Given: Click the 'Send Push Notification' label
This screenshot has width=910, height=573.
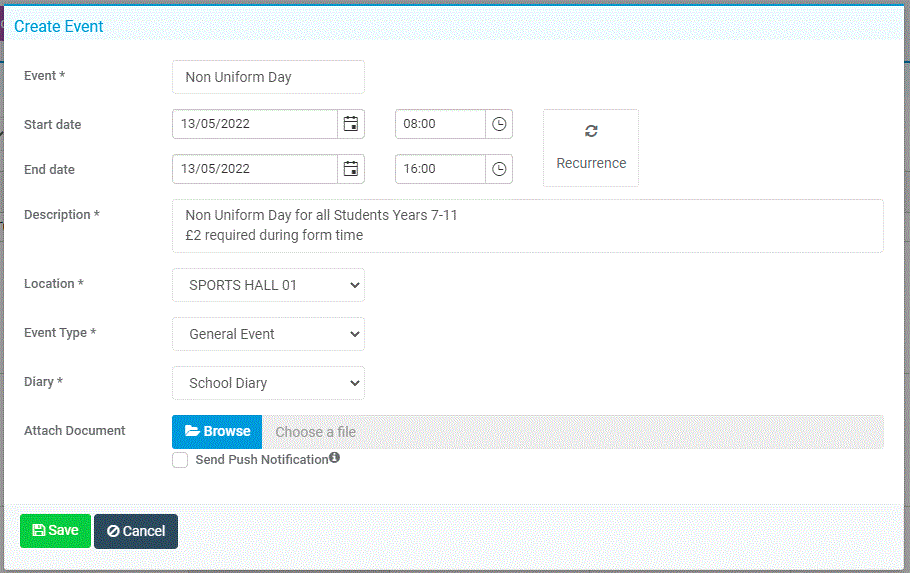Looking at the screenshot, I should tap(262, 460).
